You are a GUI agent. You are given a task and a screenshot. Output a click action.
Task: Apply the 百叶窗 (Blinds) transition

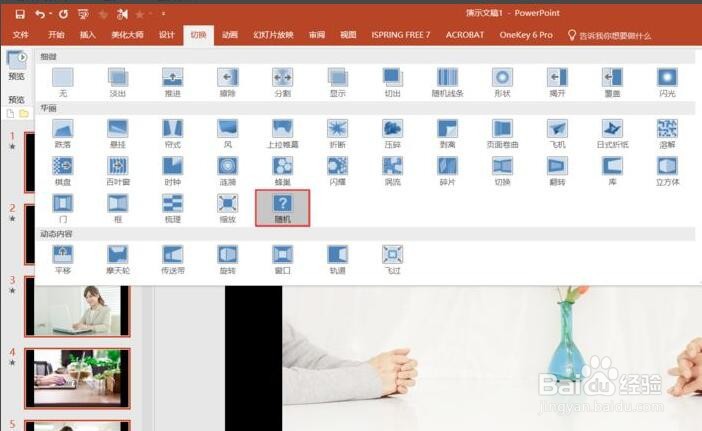point(118,171)
